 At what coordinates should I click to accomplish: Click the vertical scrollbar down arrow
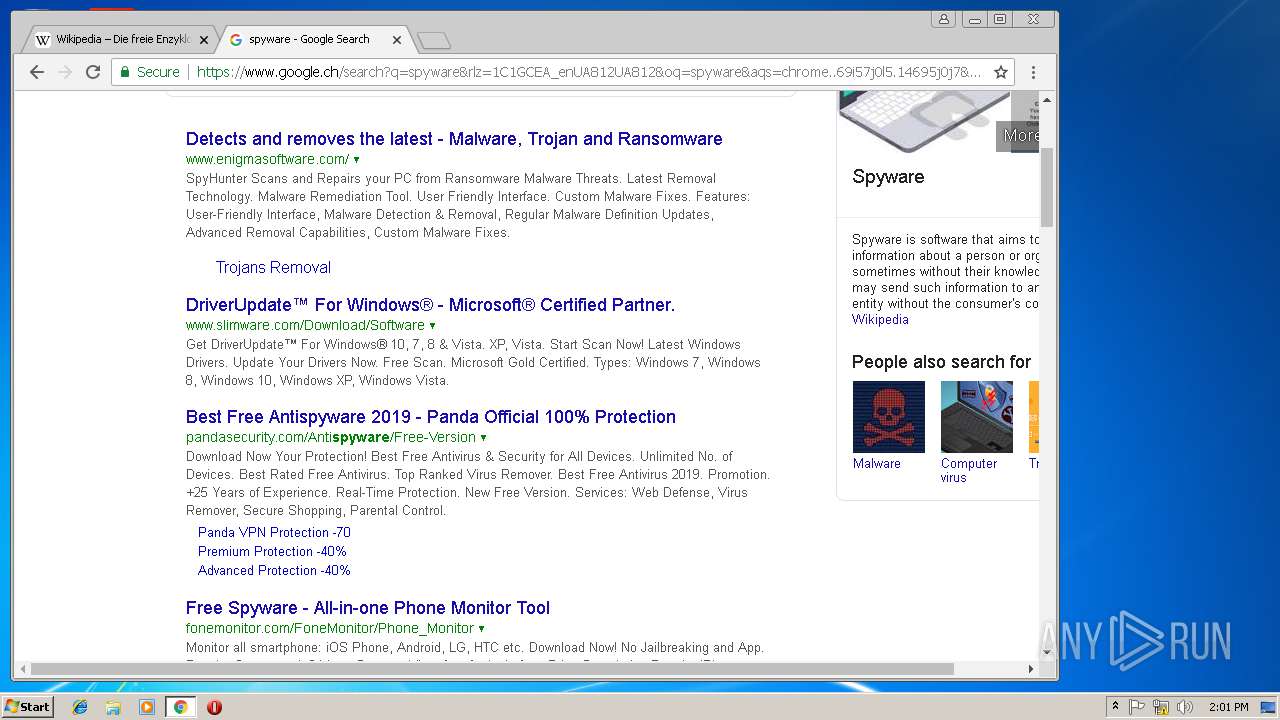[x=1047, y=652]
